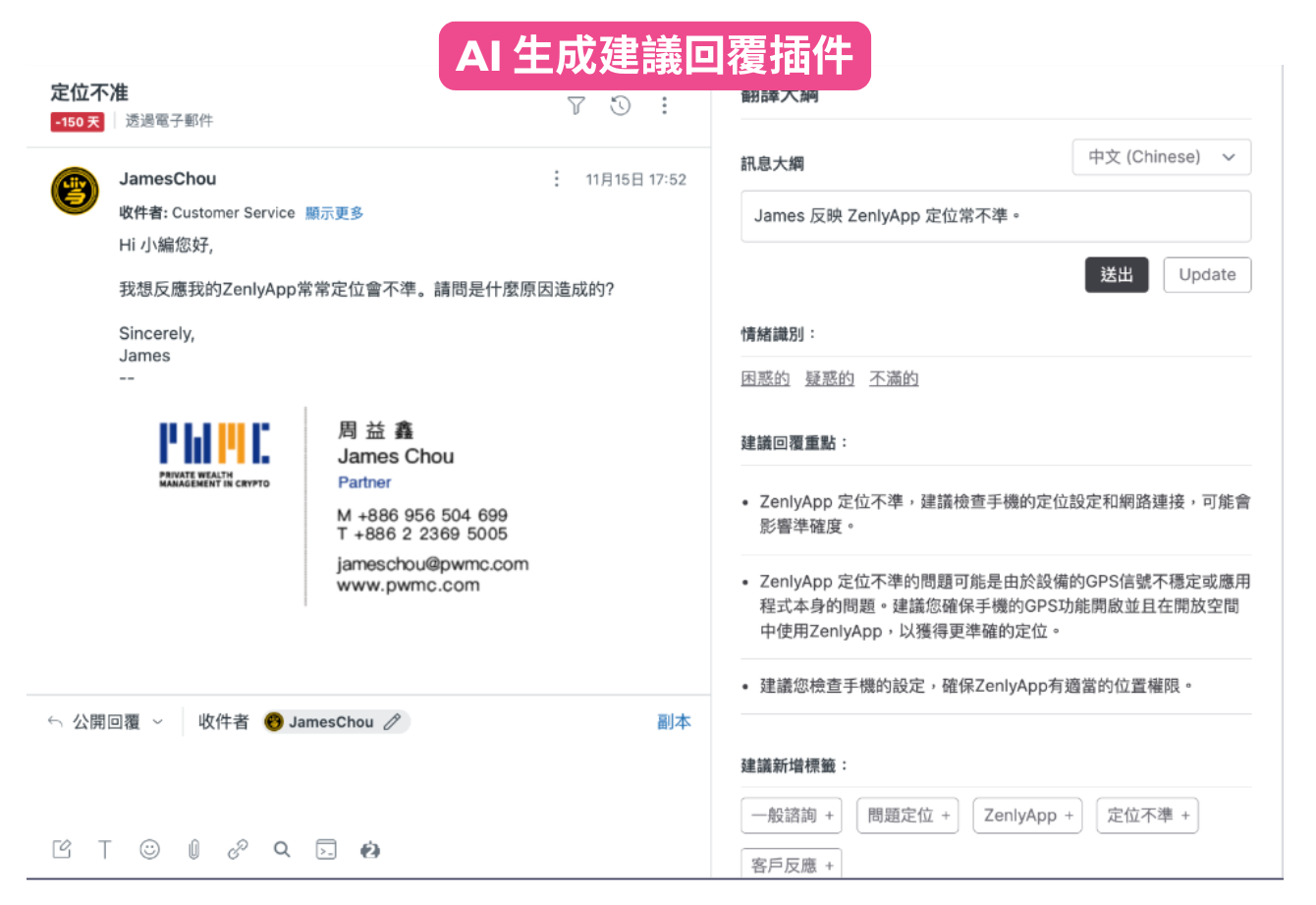Click 訊息大綱 label
The width and height of the screenshot is (1316, 905).
(772, 164)
